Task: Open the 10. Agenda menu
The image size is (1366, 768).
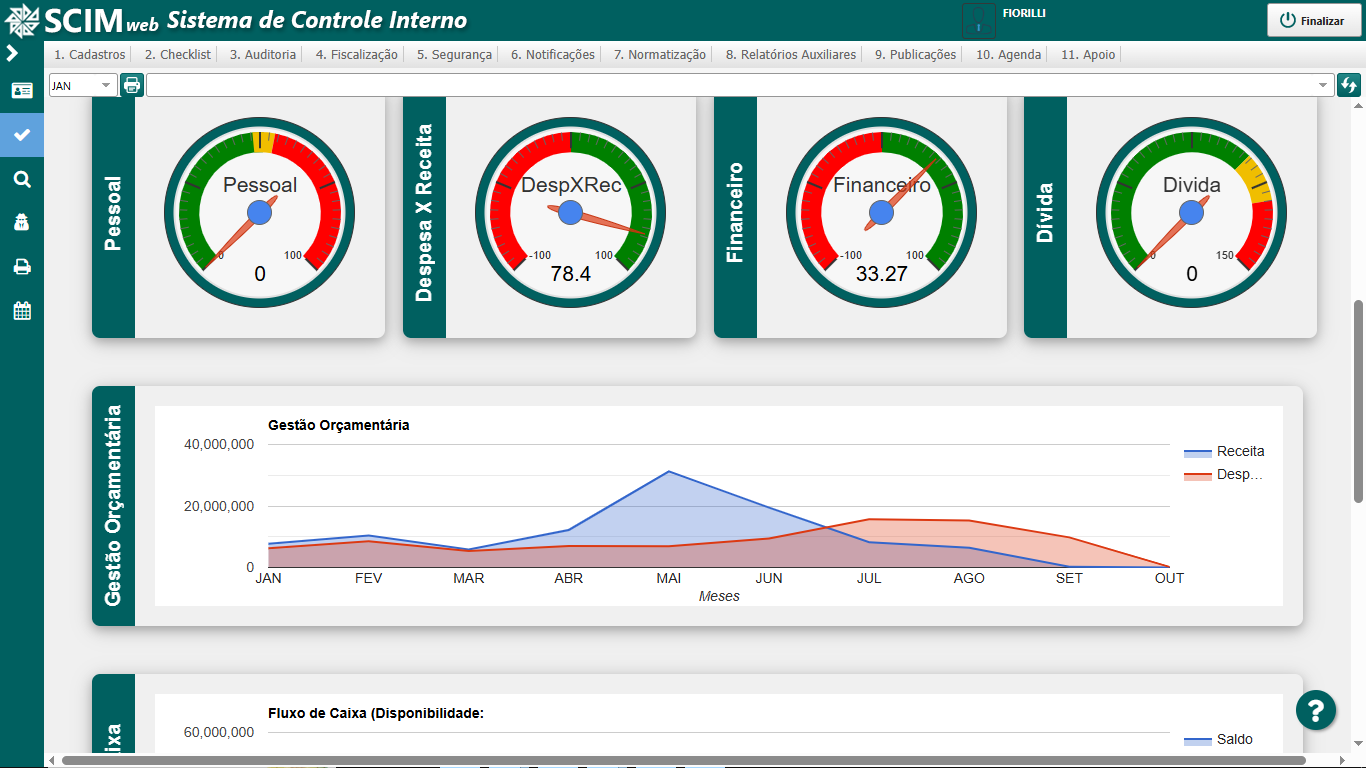Action: pos(1009,55)
